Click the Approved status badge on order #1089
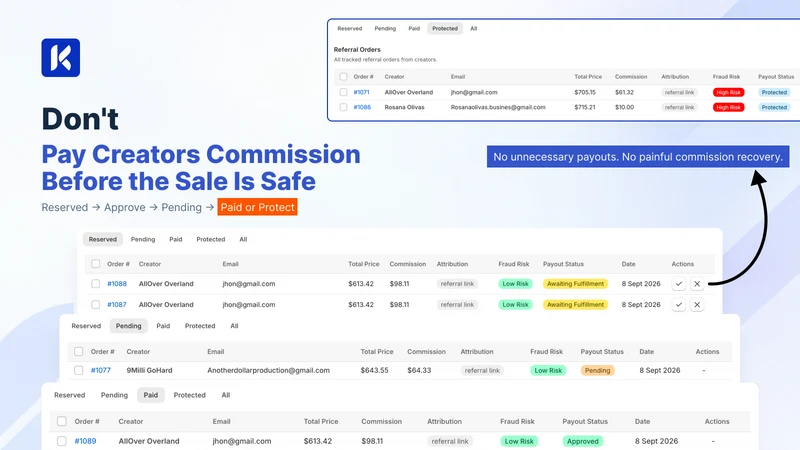The width and height of the screenshot is (800, 450). point(583,441)
